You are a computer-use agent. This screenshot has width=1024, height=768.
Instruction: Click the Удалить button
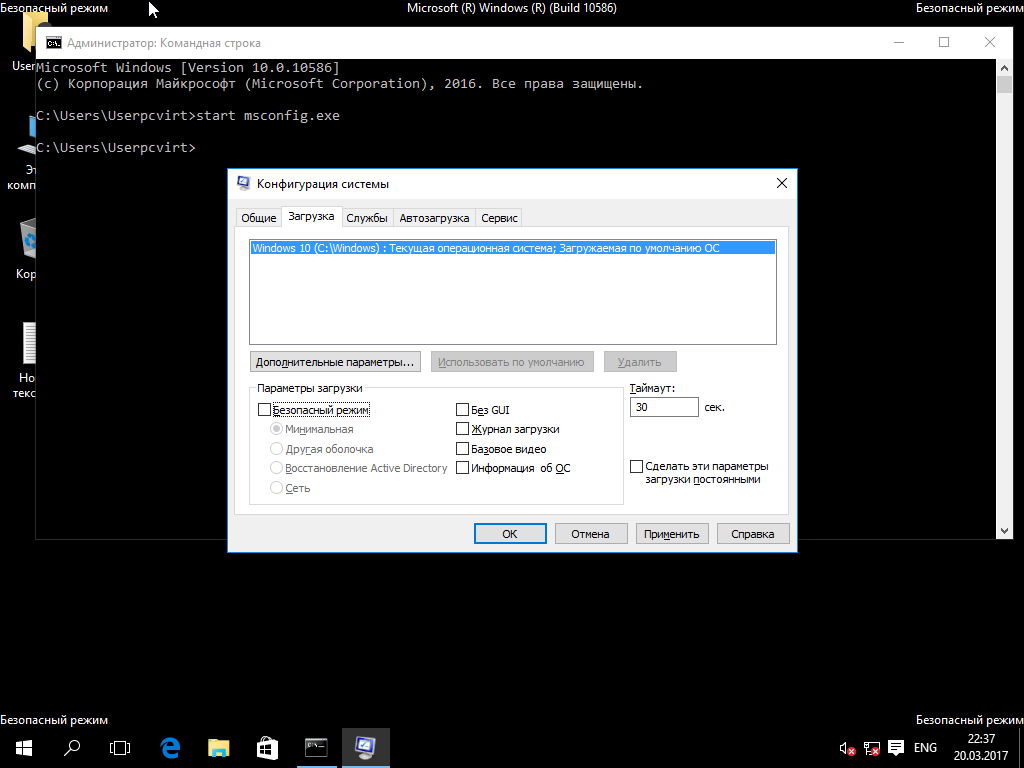point(639,362)
